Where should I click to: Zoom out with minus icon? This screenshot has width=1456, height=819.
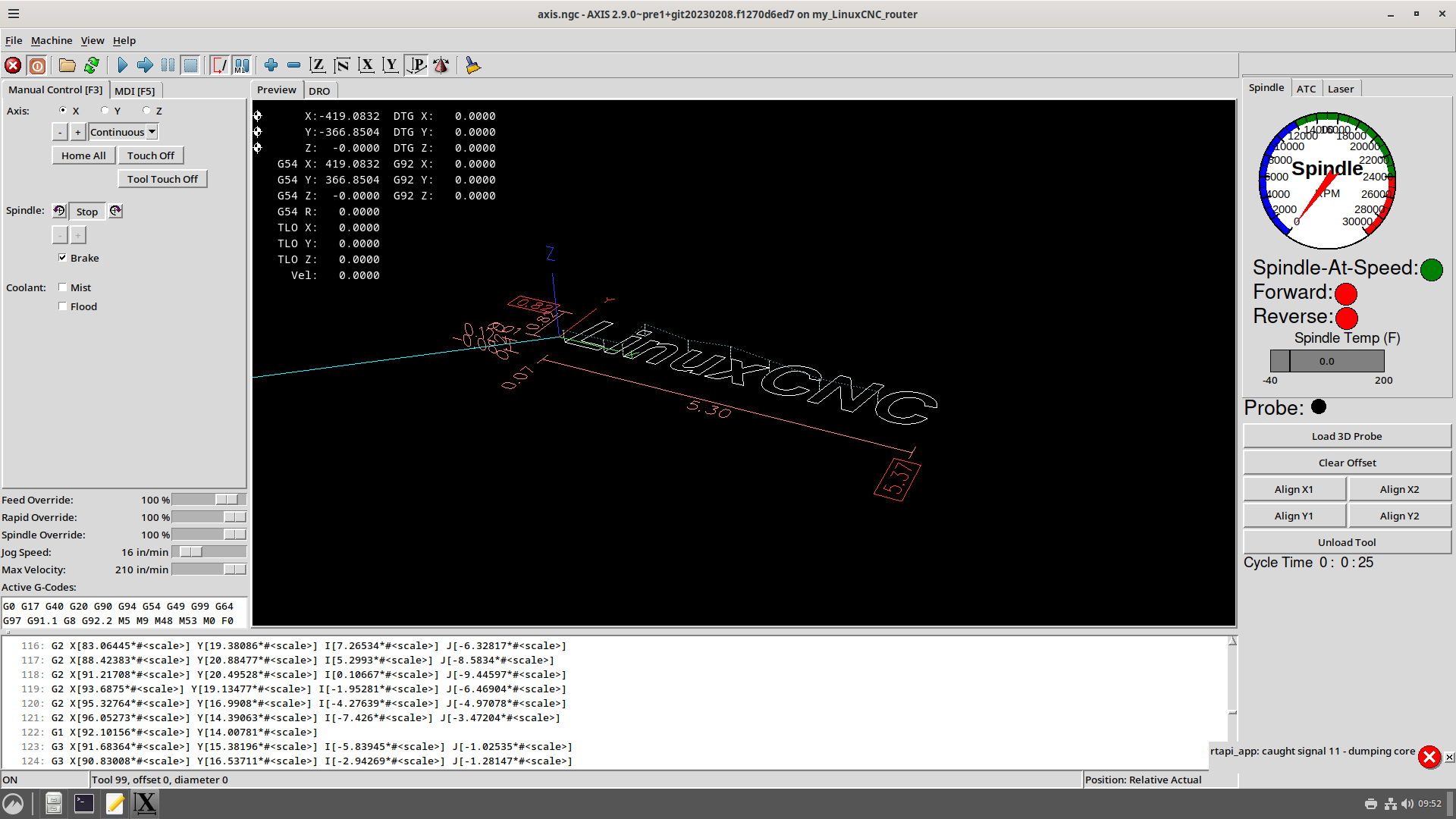[293, 65]
